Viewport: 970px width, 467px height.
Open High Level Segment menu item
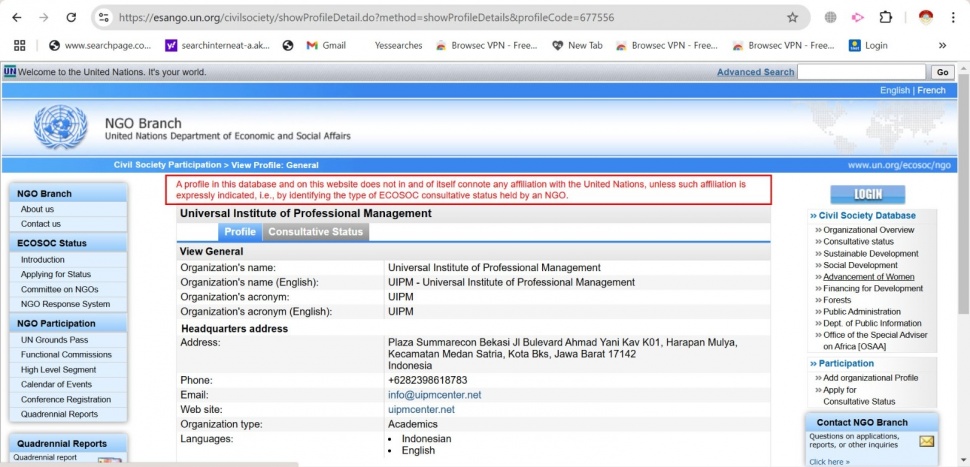(59, 370)
